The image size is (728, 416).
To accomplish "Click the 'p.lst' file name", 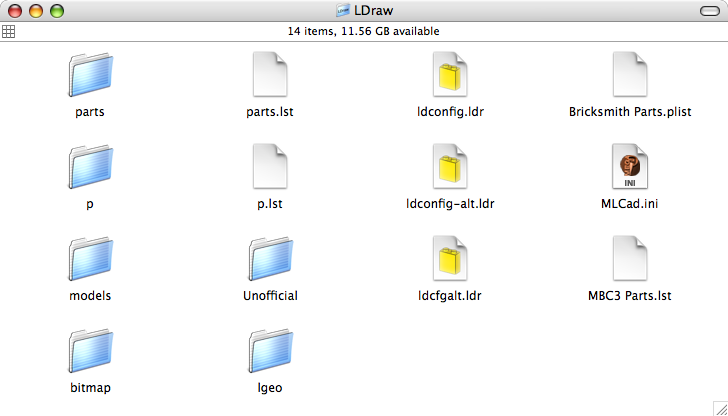I will click(x=270, y=204).
